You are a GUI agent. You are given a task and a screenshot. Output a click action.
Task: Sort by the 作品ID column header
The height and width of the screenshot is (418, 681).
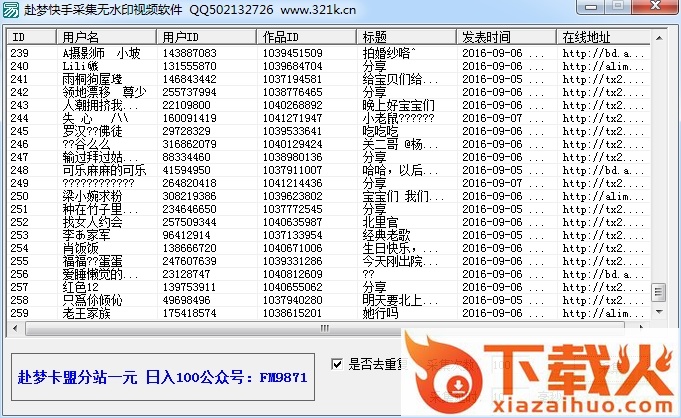pos(306,37)
